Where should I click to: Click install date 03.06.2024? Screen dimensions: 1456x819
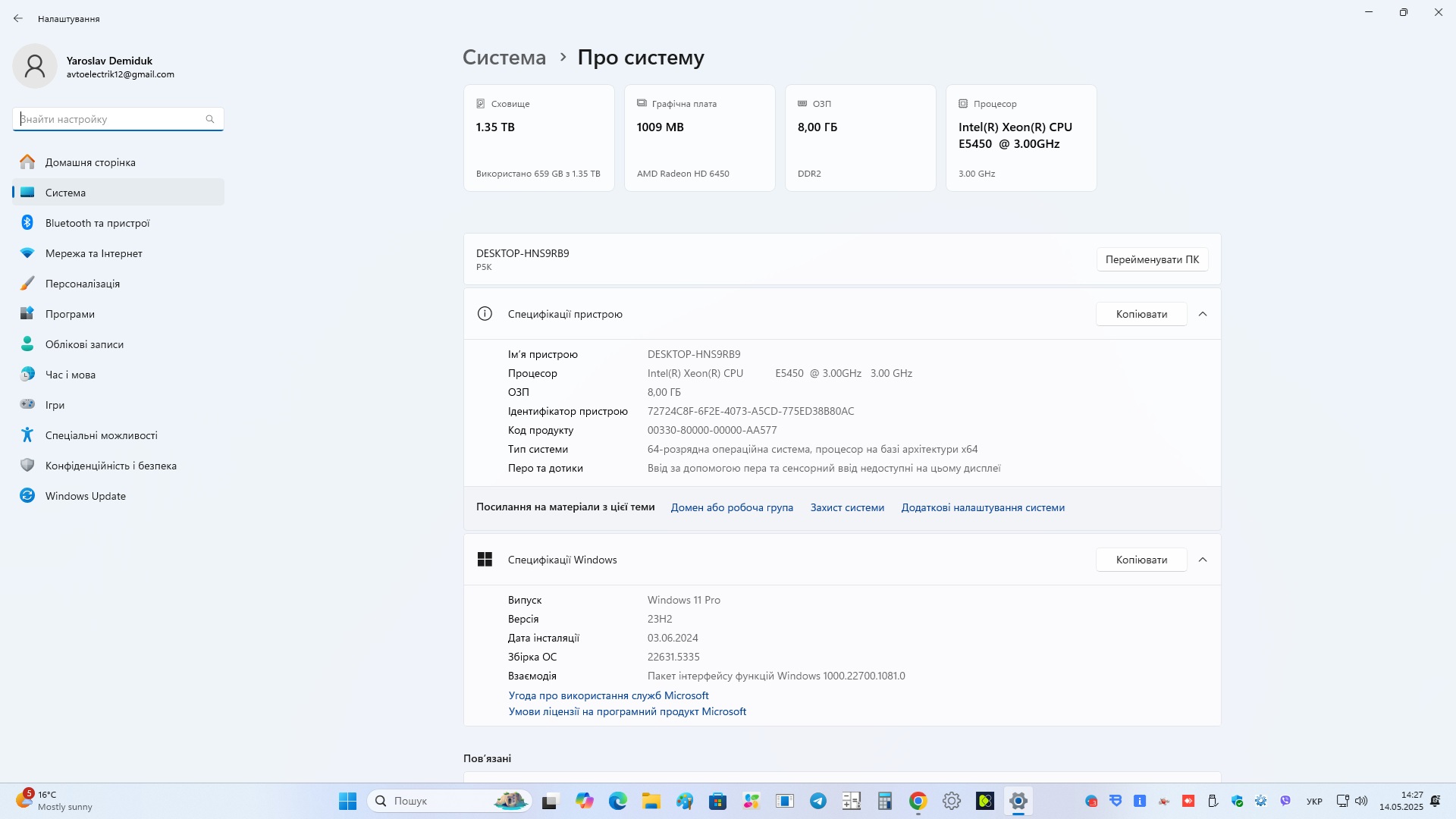(673, 638)
